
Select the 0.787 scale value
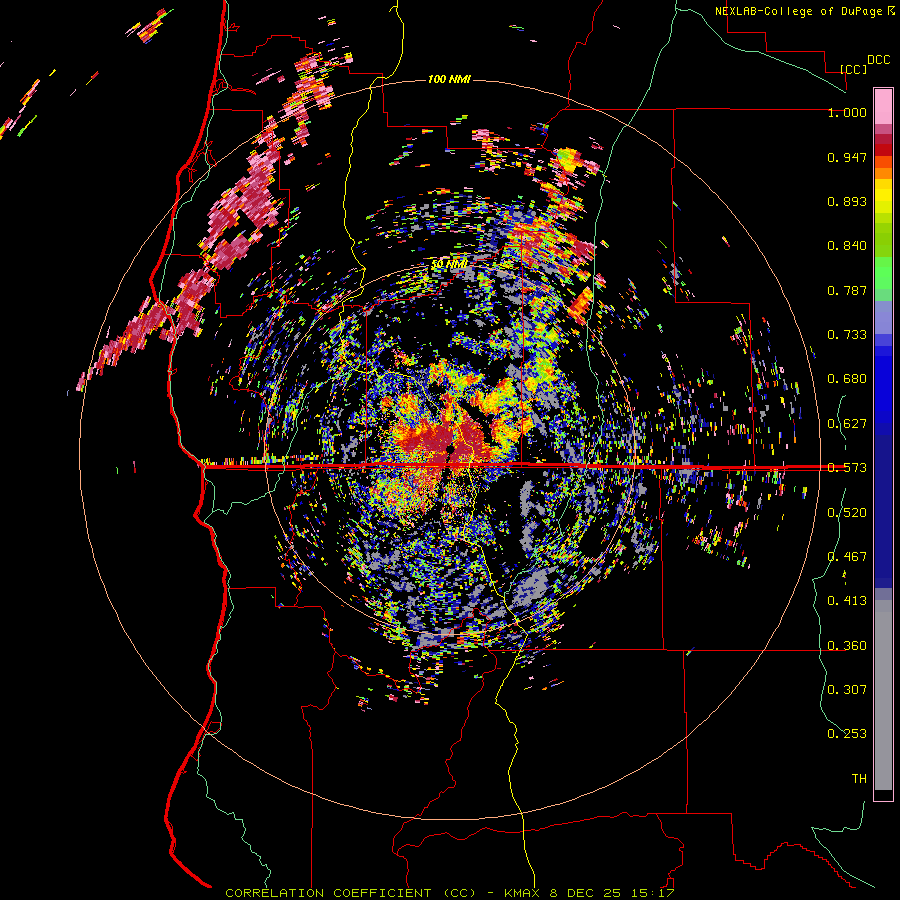pos(847,290)
